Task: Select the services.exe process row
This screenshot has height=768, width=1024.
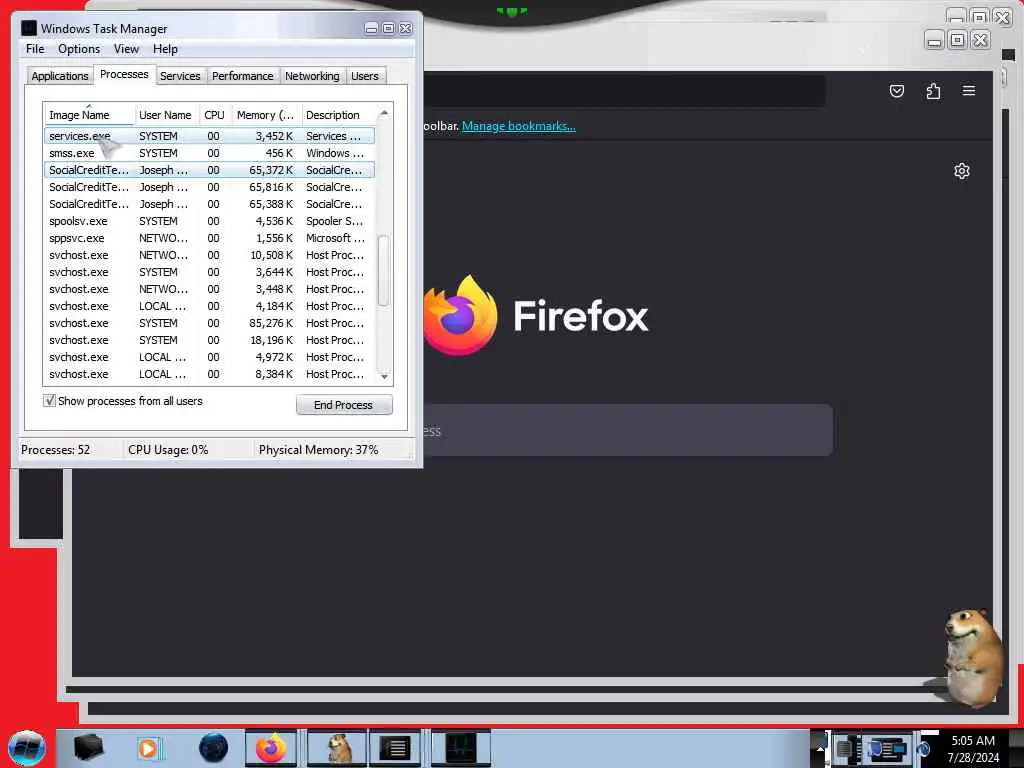Action: (x=210, y=136)
